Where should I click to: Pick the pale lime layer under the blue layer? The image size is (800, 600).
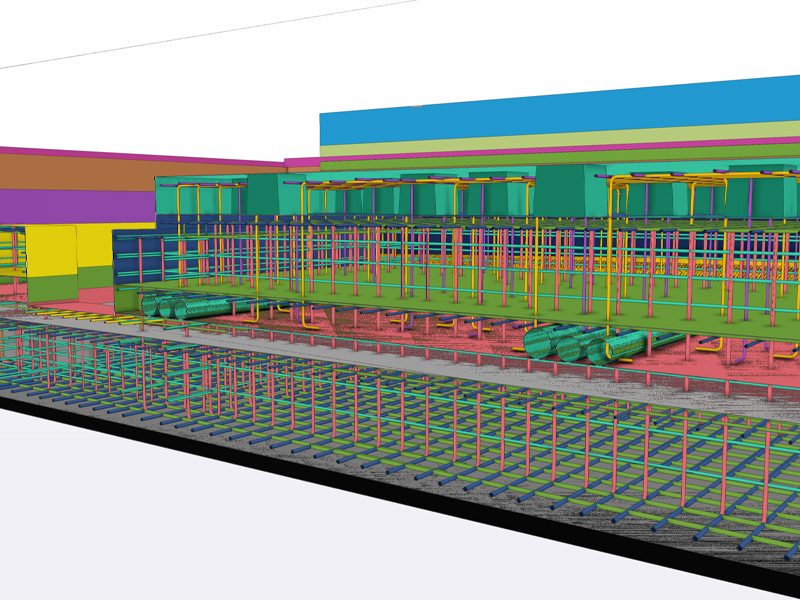[559, 140]
